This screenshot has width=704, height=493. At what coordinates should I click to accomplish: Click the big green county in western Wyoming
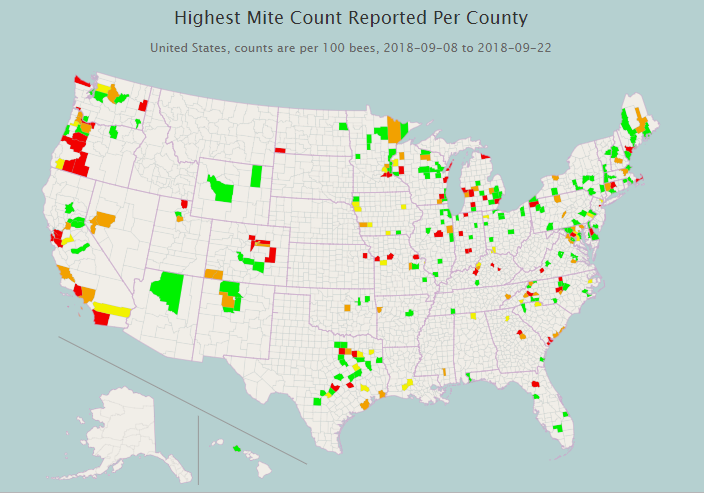tap(220, 189)
